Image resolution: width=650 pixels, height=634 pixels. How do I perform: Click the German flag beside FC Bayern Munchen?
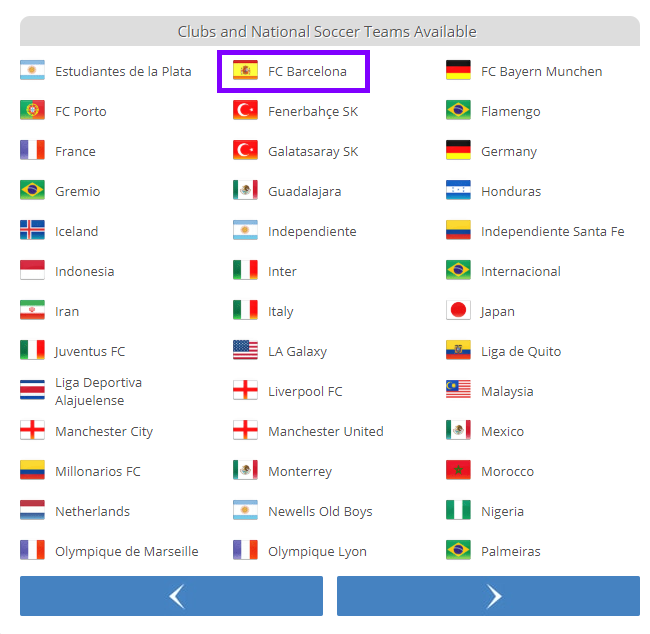coord(458,70)
